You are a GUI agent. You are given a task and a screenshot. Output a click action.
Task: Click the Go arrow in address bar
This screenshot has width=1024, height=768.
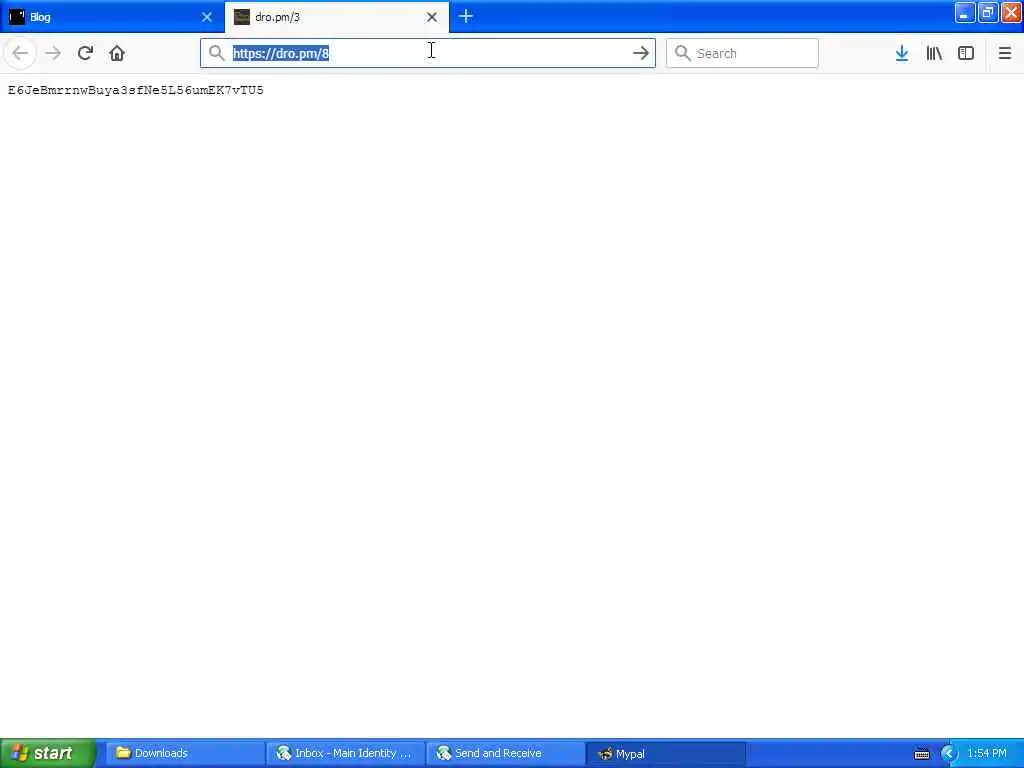(x=641, y=53)
